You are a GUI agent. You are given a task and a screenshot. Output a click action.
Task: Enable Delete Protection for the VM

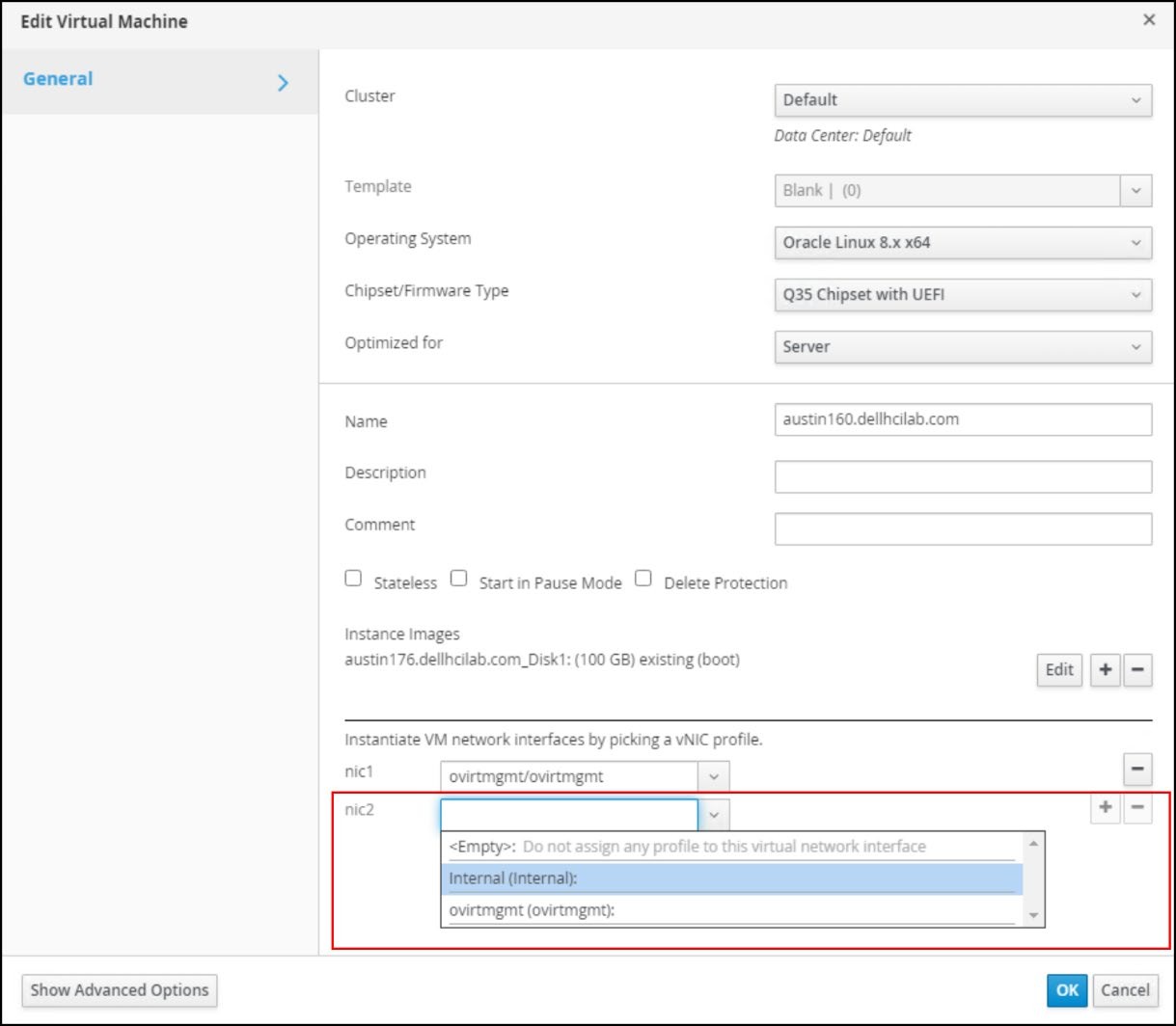click(643, 577)
